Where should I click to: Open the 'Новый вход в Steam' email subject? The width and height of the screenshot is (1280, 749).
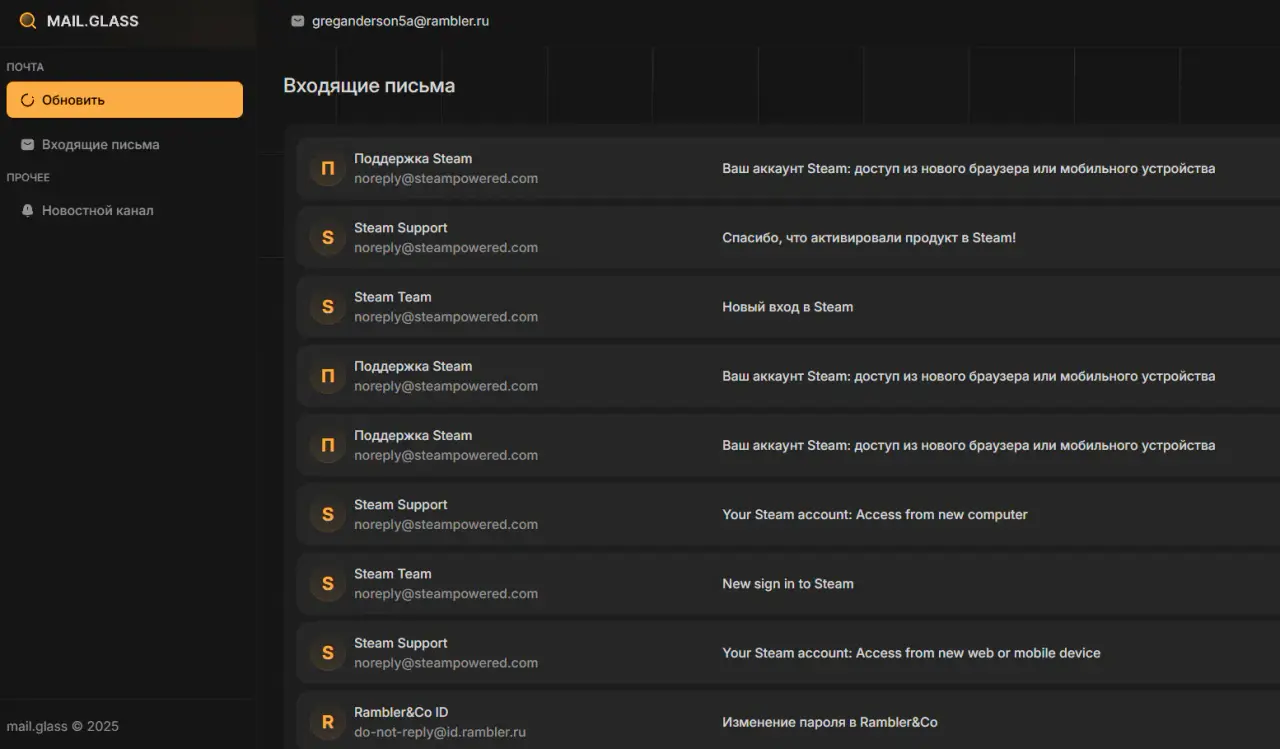(x=788, y=307)
